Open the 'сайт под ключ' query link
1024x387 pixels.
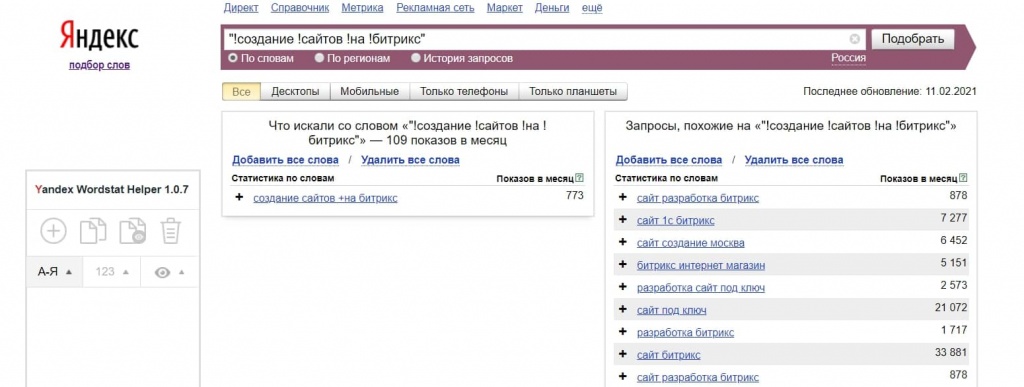pyautogui.click(x=671, y=310)
